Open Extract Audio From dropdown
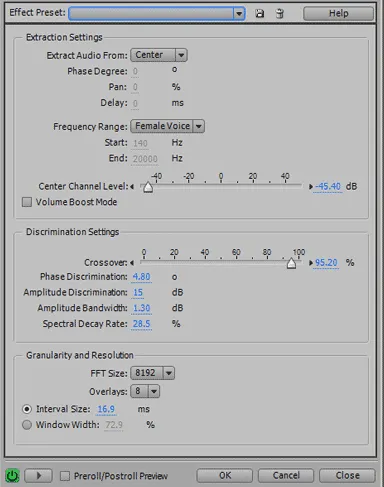384x487 pixels. [x=159, y=55]
